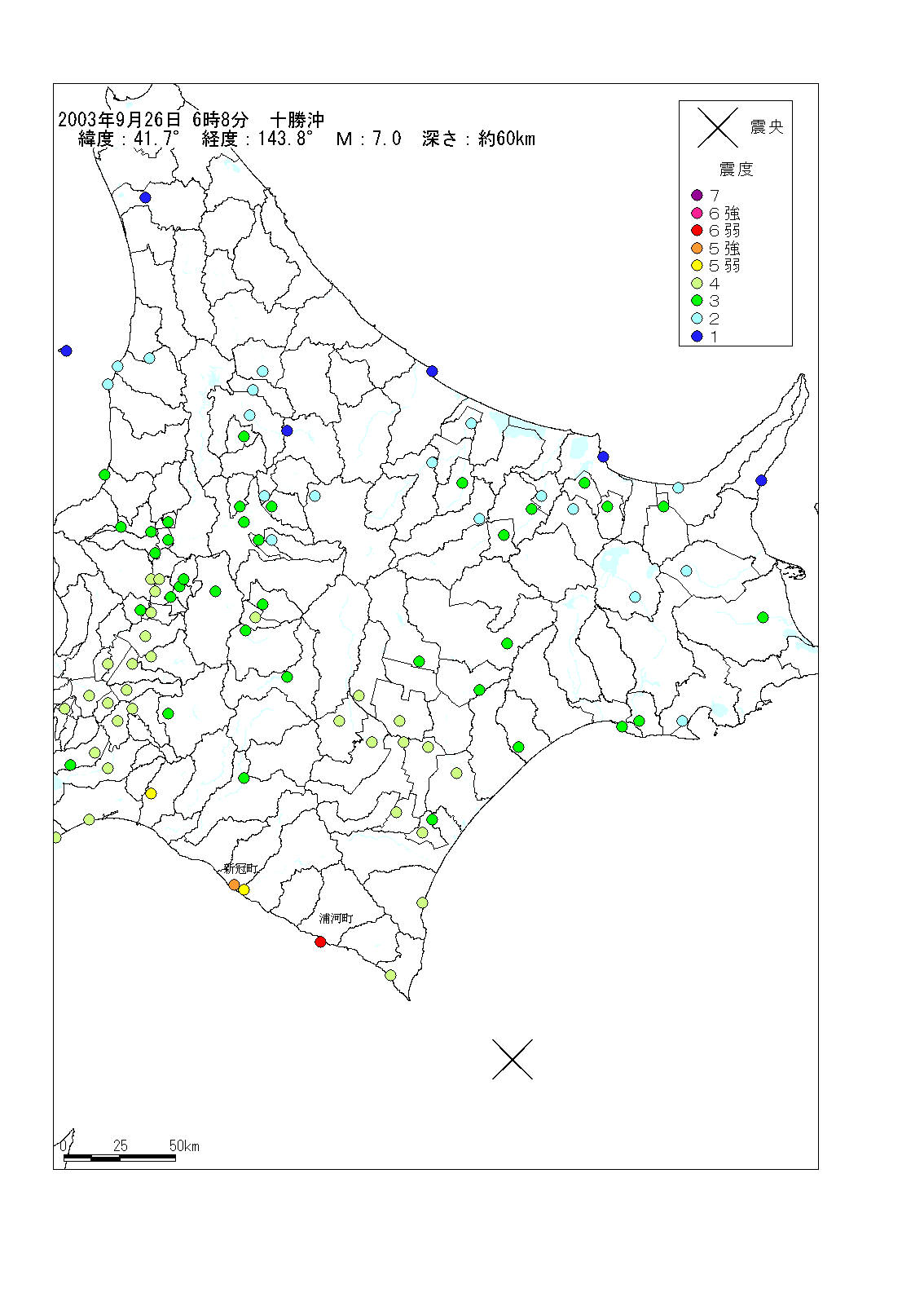
Task: Select the orange dot at 新冠町
Action: tap(234, 885)
